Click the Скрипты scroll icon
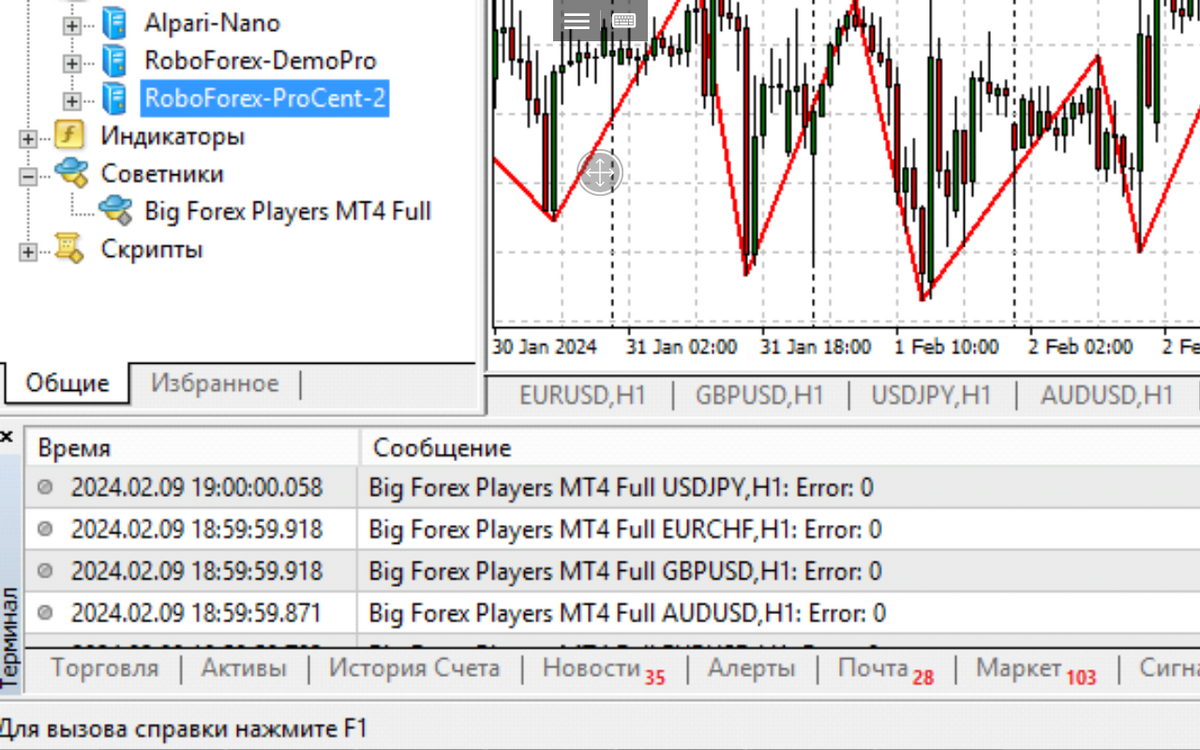This screenshot has width=1200, height=750. 69,248
